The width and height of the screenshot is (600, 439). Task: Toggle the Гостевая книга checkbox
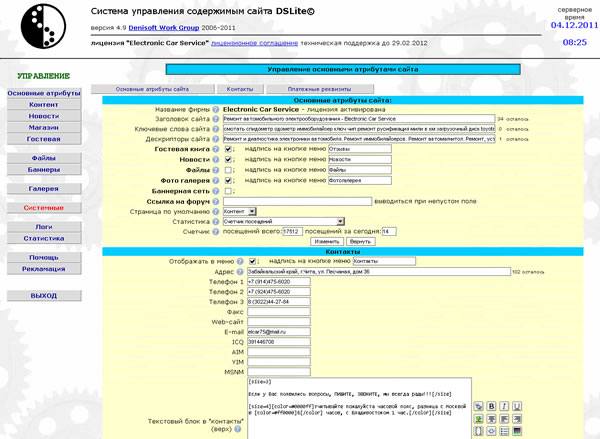point(228,149)
